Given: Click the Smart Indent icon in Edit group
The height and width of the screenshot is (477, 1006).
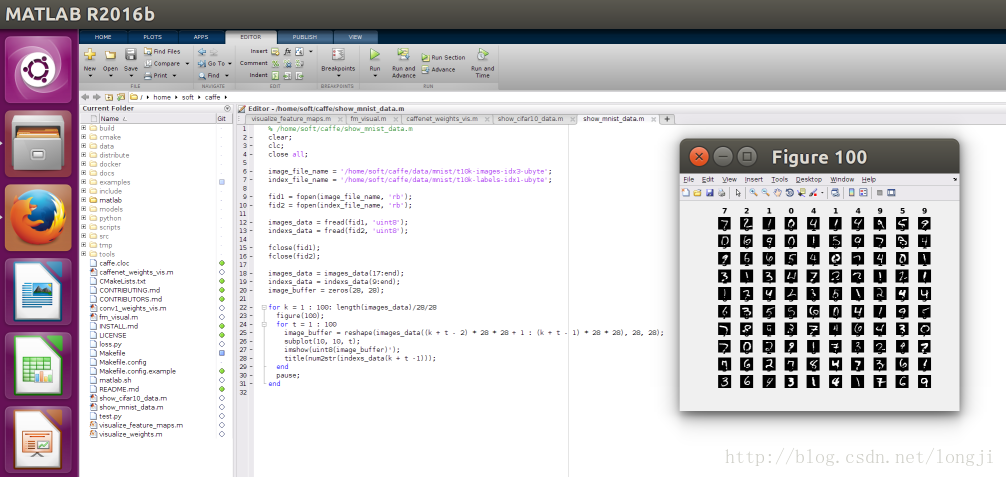Looking at the screenshot, I should [x=275, y=76].
